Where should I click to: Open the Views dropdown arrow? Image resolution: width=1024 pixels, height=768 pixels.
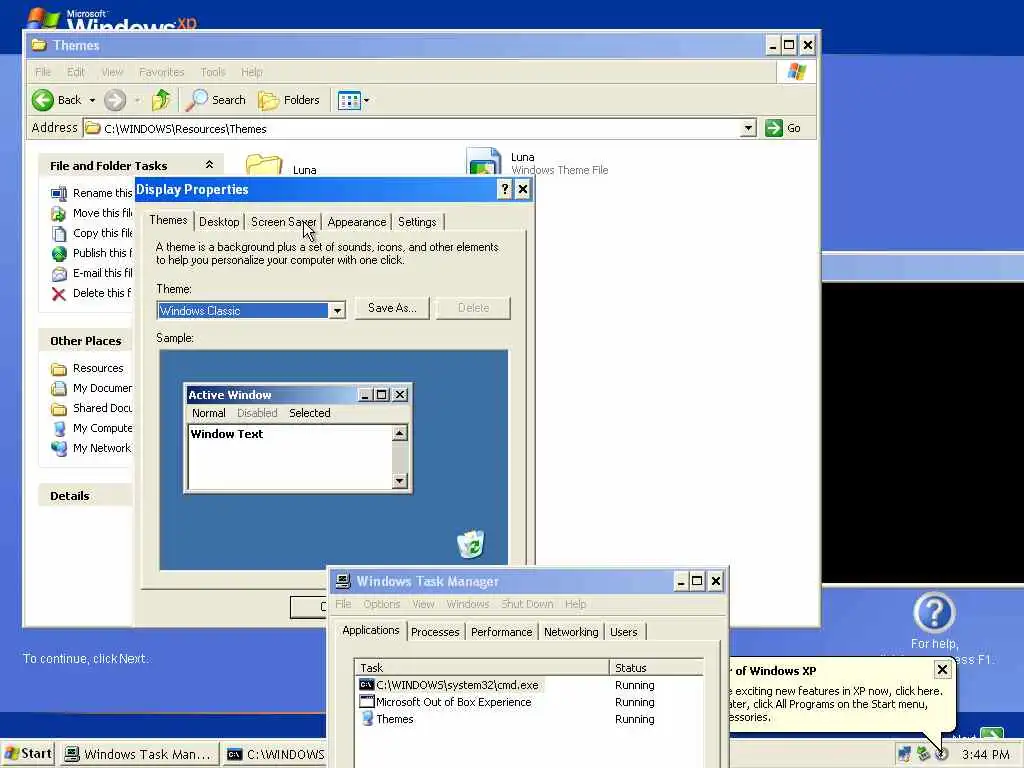click(x=366, y=101)
